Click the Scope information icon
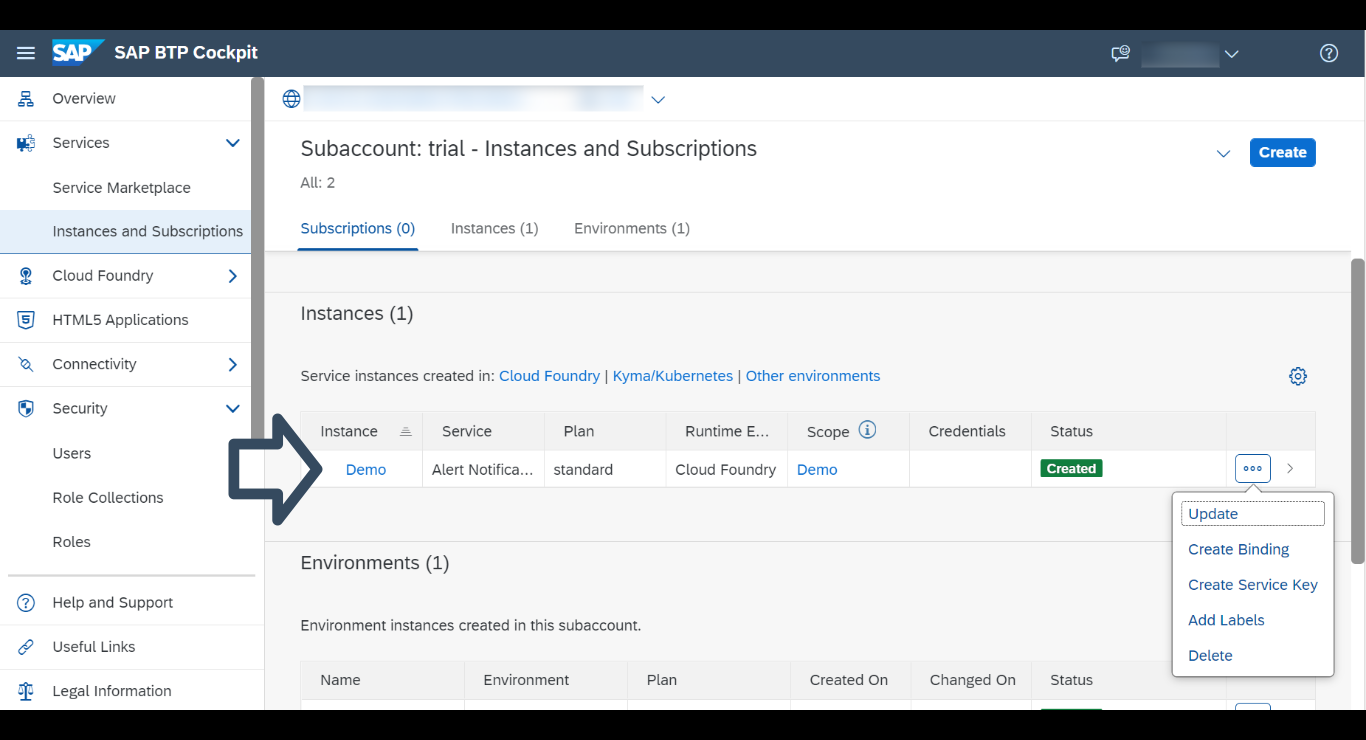This screenshot has width=1366, height=740. pos(868,430)
